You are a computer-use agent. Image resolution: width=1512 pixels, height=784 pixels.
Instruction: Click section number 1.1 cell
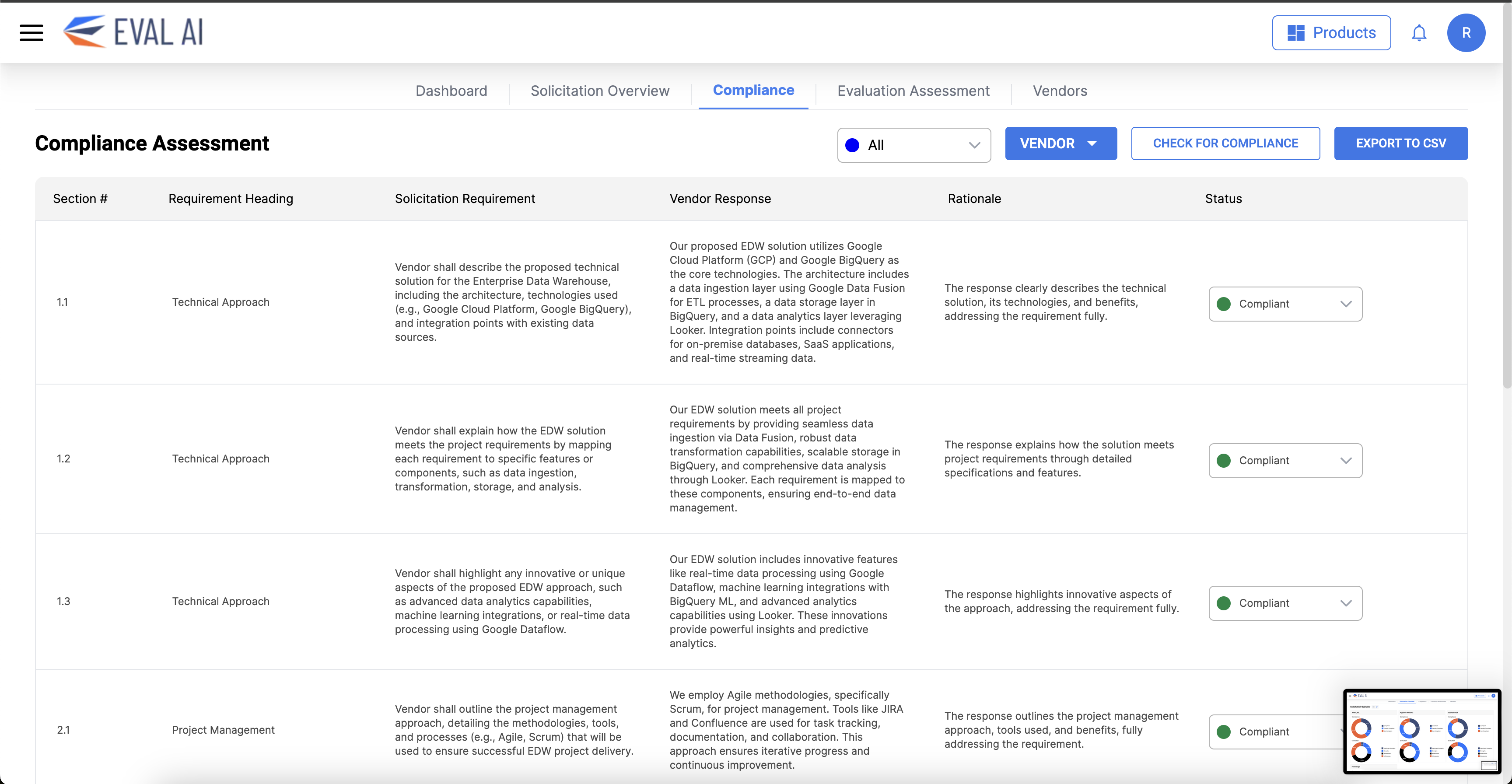62,302
